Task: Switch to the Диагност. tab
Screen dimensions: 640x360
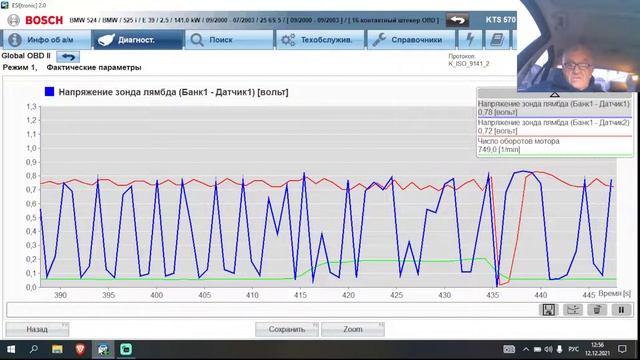Action: [x=138, y=40]
